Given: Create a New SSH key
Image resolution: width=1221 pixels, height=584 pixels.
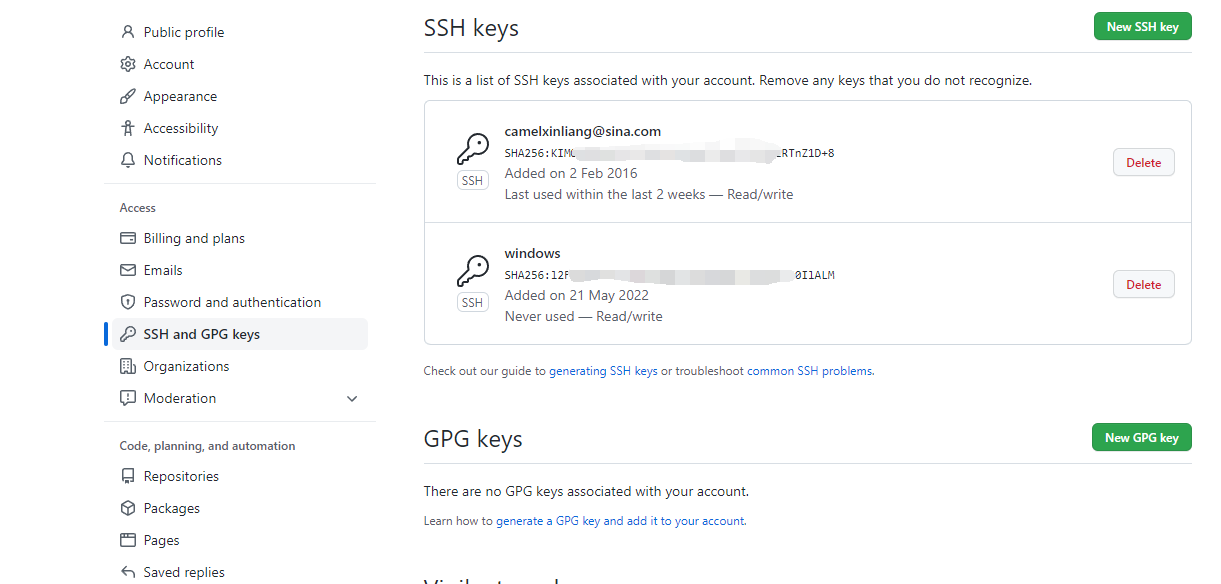Looking at the screenshot, I should click(1142, 27).
